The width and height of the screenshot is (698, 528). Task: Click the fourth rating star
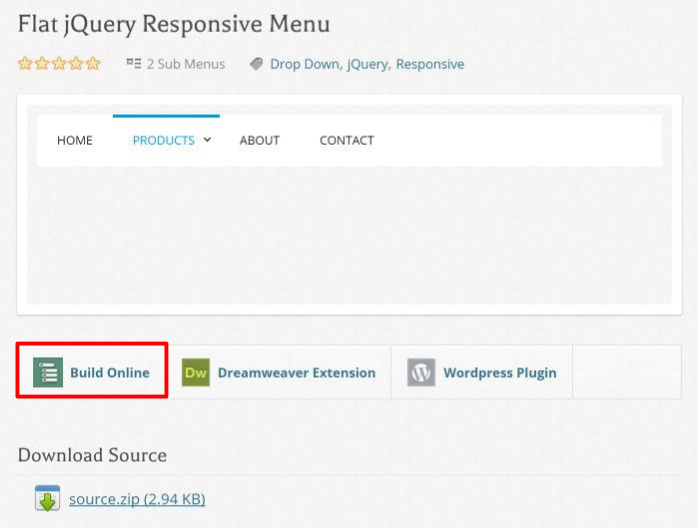coord(76,63)
